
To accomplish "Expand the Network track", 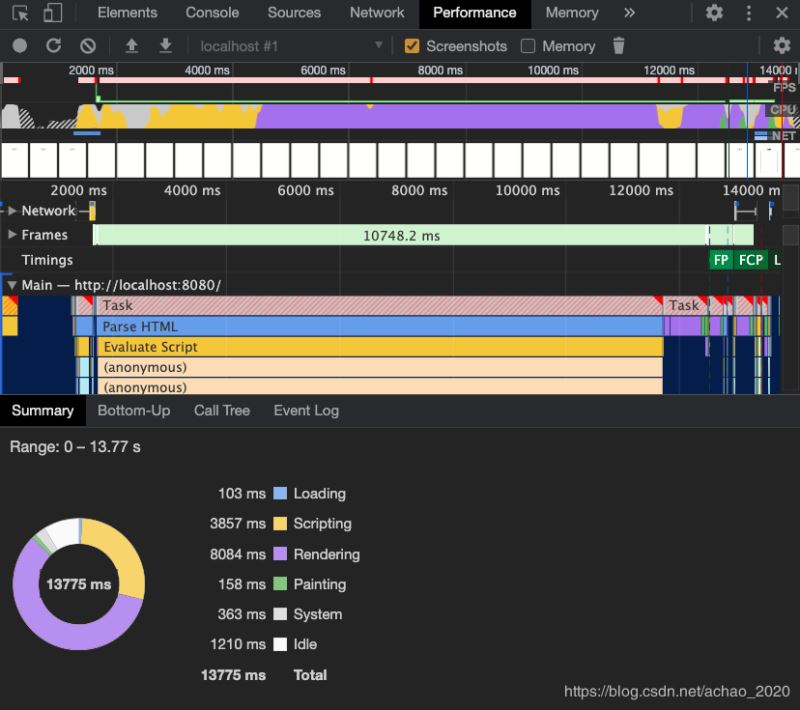I will (x=12, y=211).
